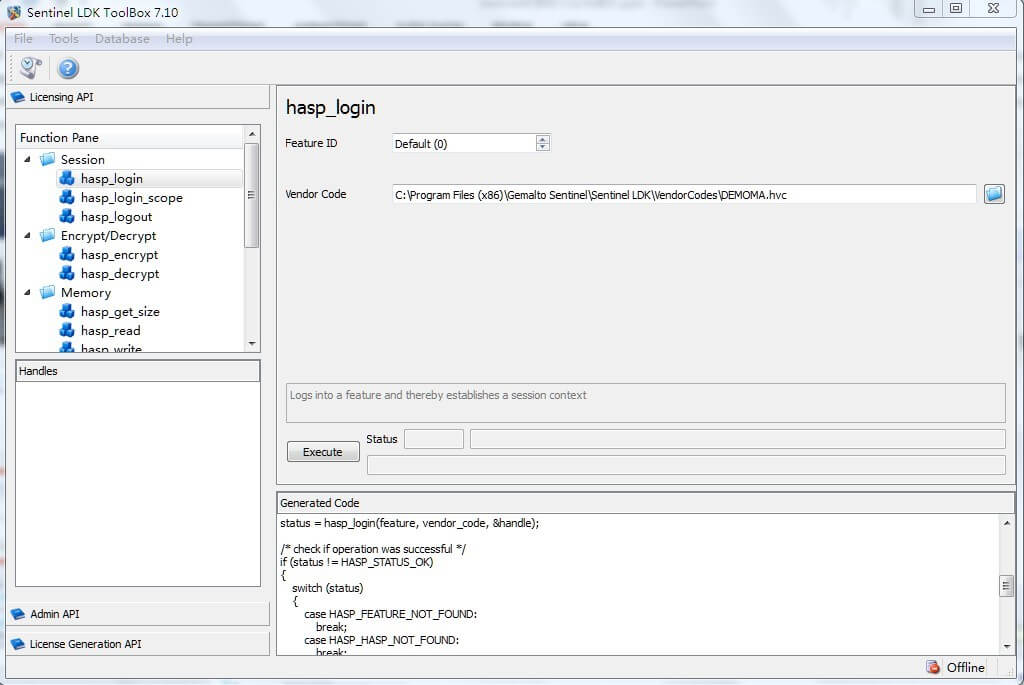This screenshot has height=685, width=1024.
Task: Pick the hasp_decrypt function icon
Action: 67,274
